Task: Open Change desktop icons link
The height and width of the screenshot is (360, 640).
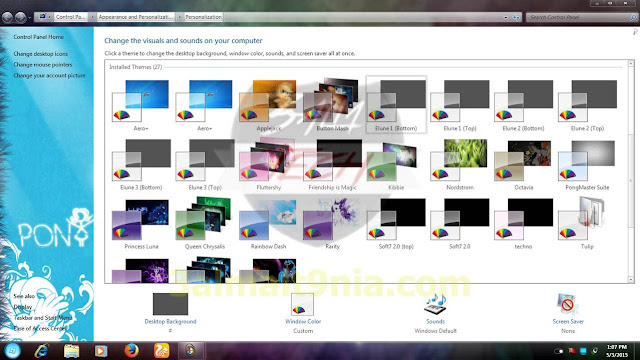Action: [x=40, y=54]
